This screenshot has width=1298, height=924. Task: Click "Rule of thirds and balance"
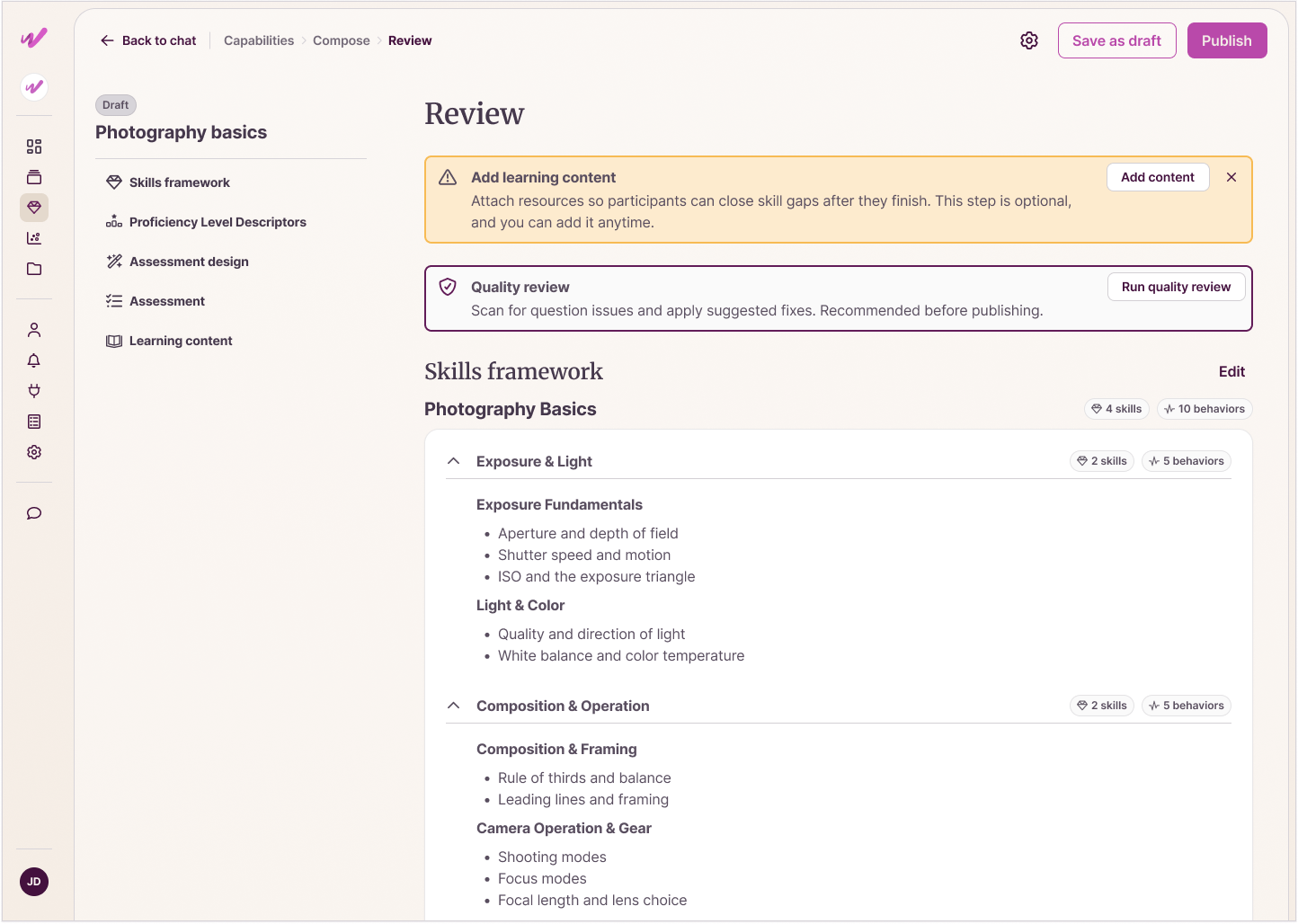point(584,777)
